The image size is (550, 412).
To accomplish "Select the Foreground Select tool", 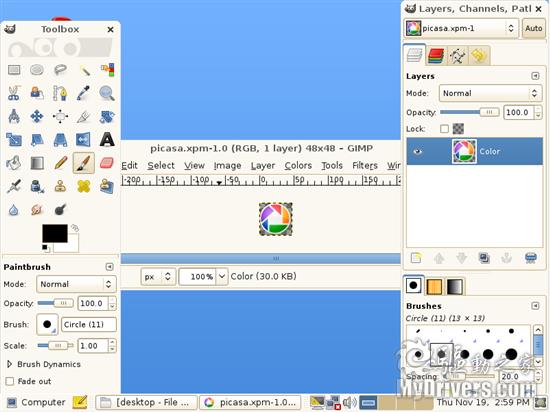I will pyautogui.click(x=37, y=93).
